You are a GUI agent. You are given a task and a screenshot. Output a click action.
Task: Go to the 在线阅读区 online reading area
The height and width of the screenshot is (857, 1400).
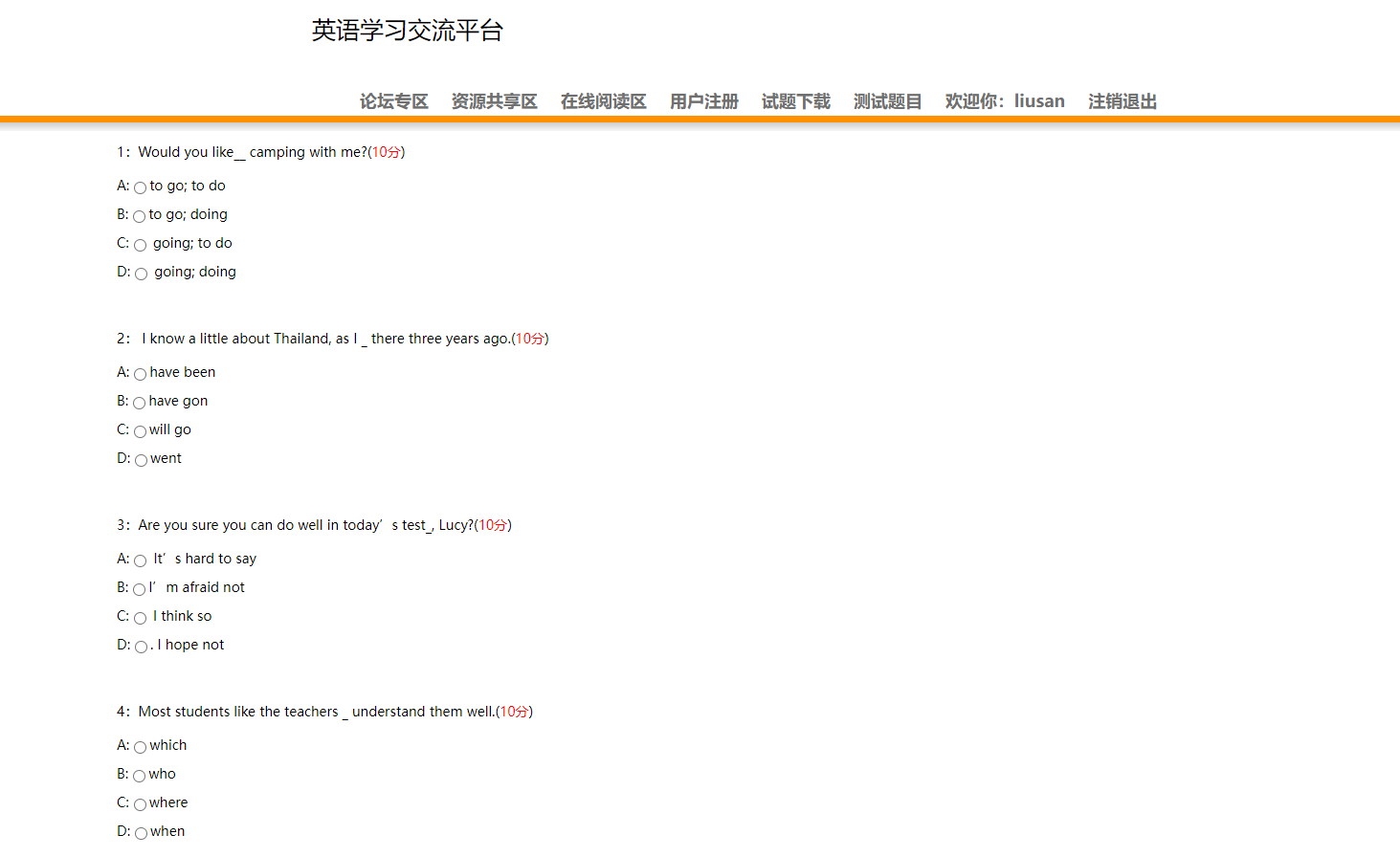click(603, 100)
